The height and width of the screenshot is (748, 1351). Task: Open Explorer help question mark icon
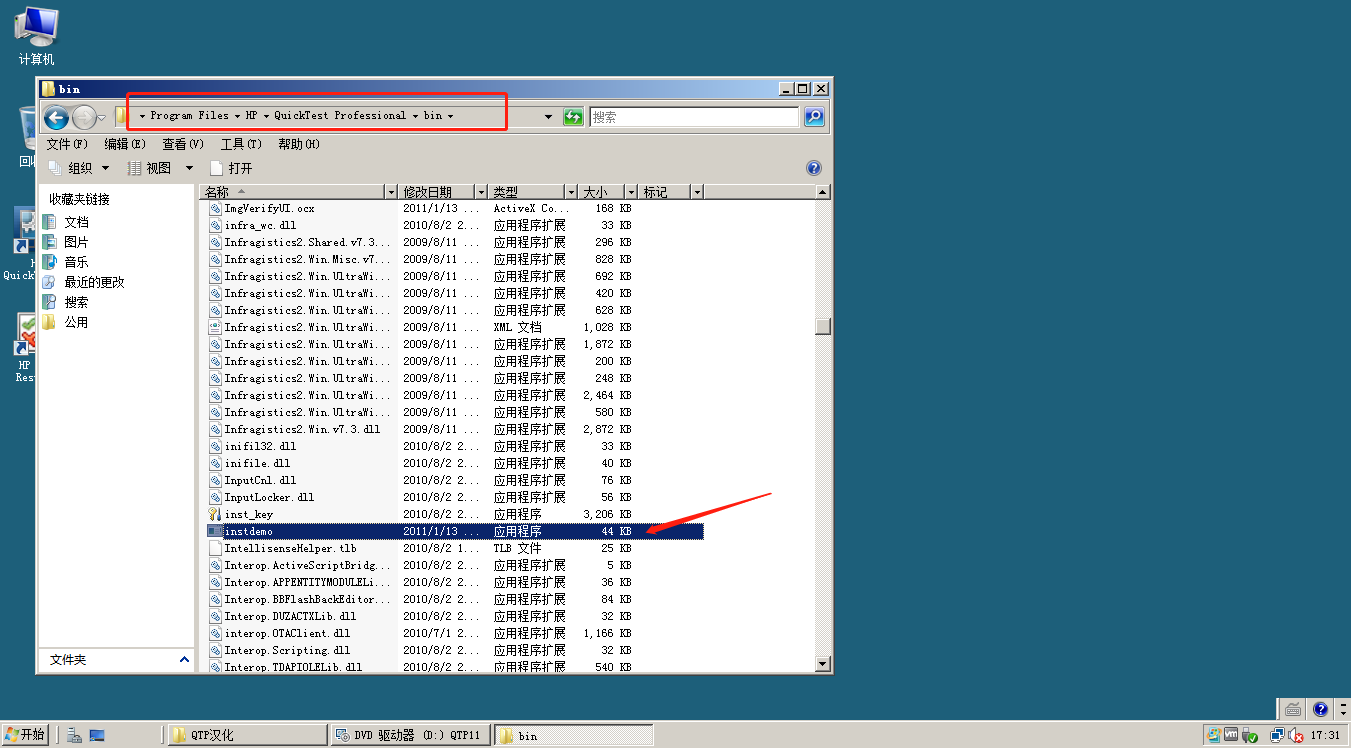pos(814,168)
